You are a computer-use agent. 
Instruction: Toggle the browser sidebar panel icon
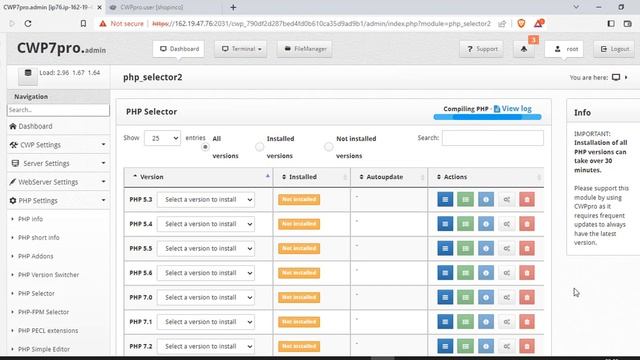coord(611,24)
